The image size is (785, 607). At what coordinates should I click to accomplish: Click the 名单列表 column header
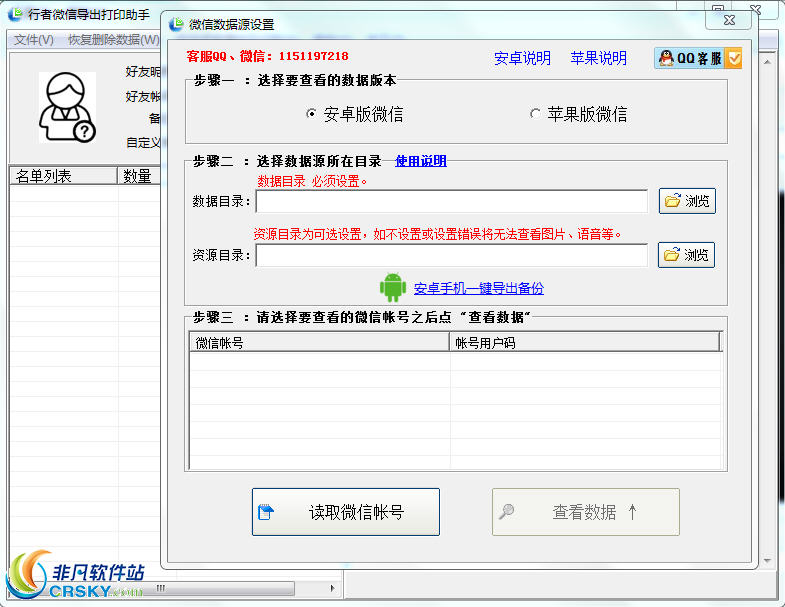pos(63,176)
